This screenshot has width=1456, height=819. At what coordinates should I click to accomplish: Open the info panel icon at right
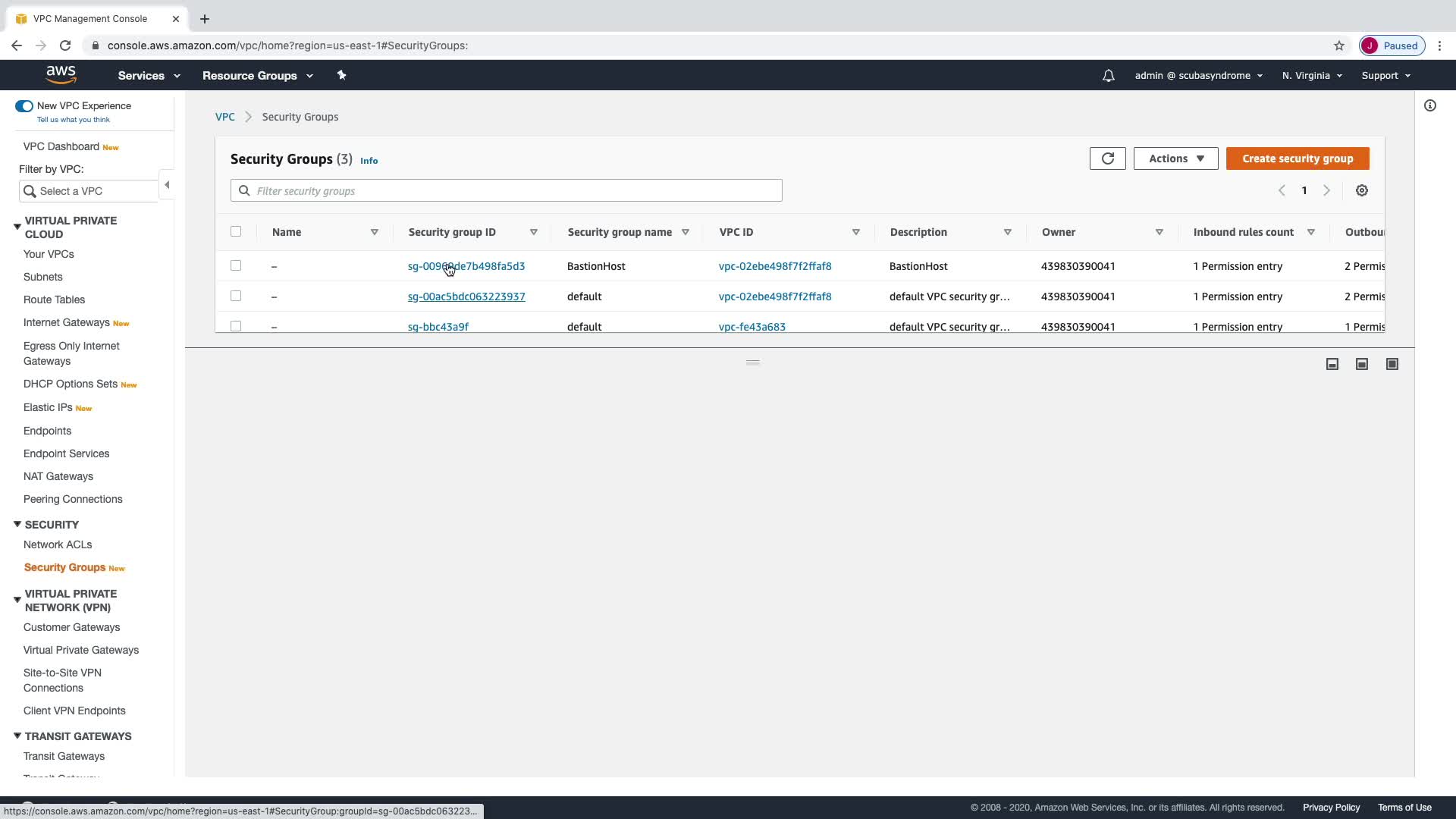(1429, 106)
